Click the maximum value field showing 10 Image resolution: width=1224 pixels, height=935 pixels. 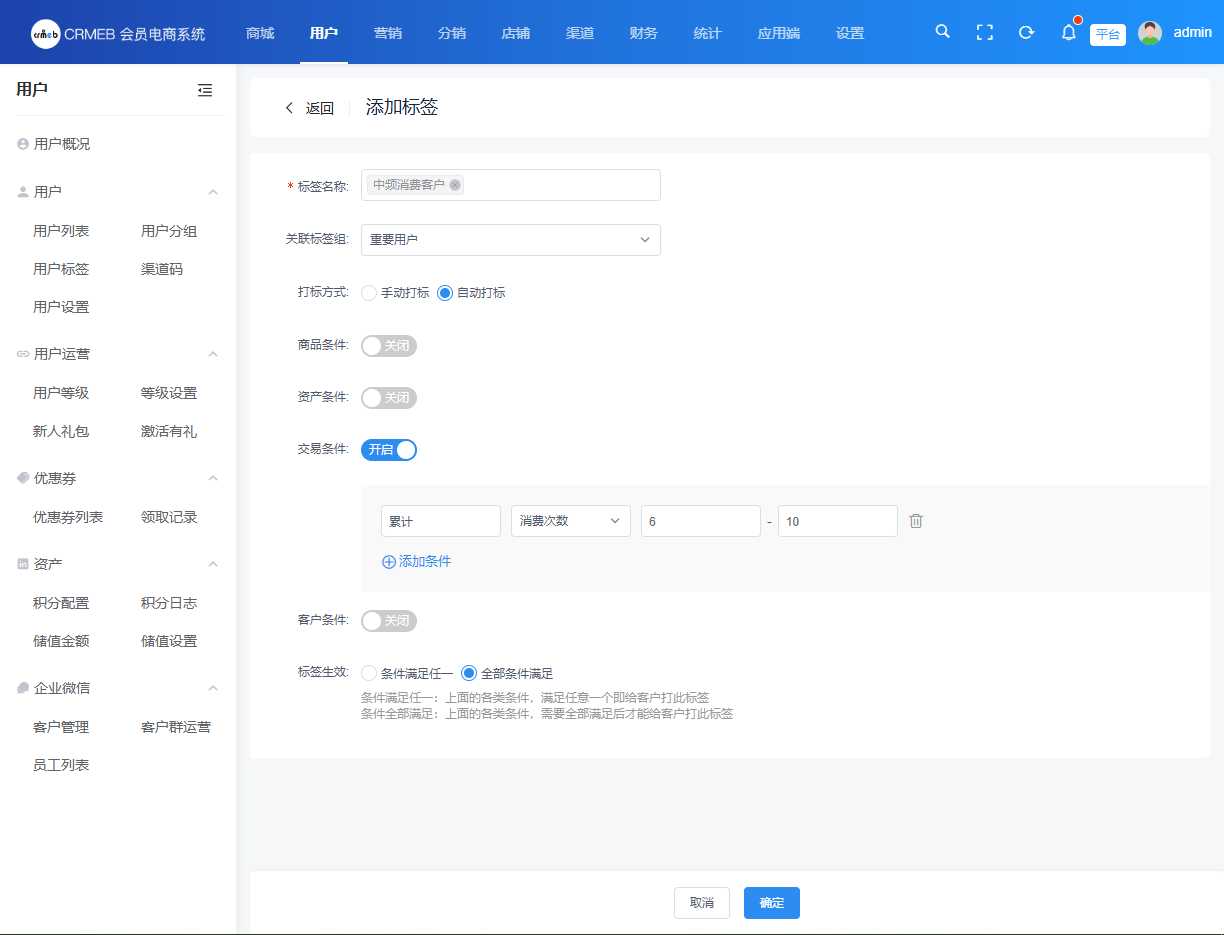(837, 521)
